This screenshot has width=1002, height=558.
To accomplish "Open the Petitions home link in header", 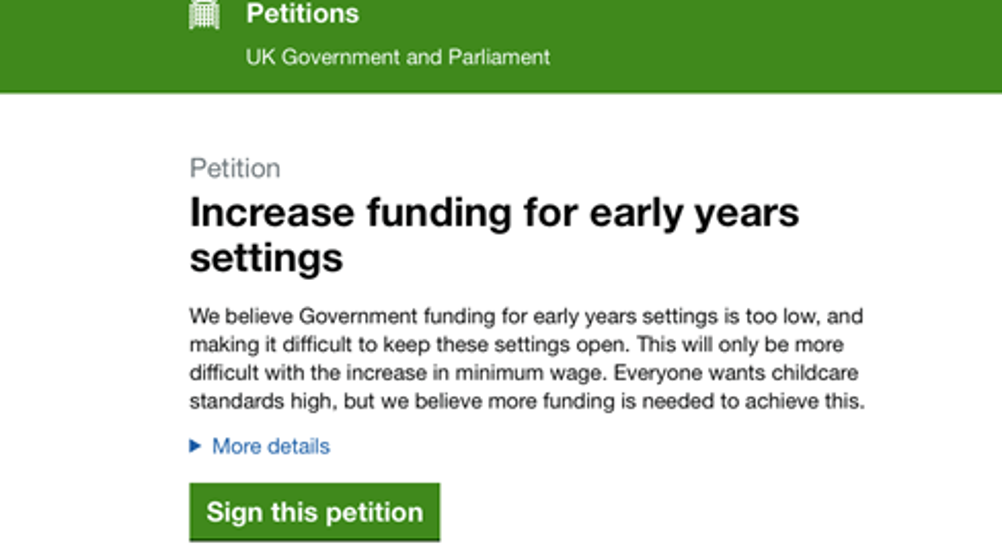I will tap(302, 14).
